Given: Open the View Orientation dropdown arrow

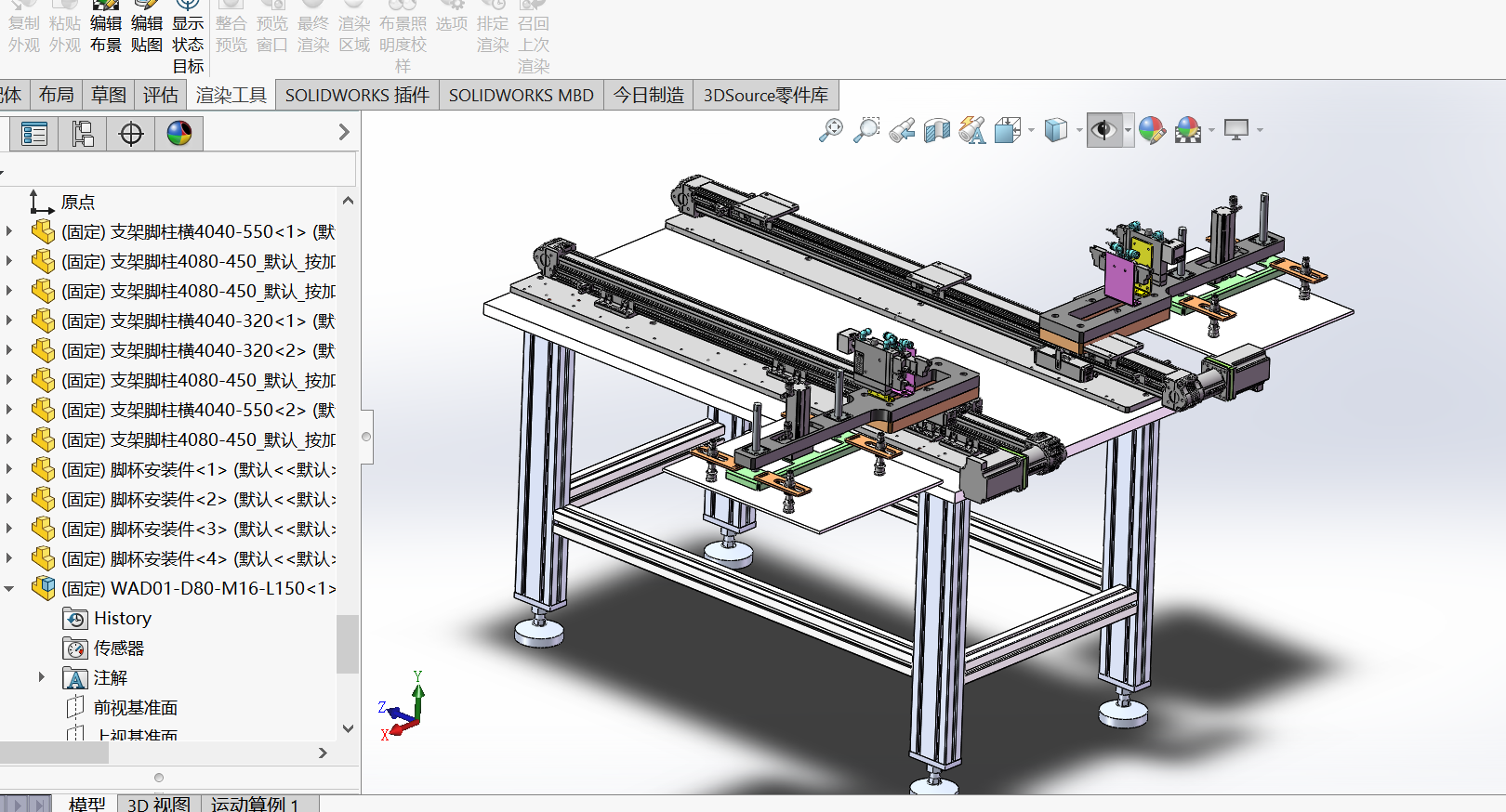Looking at the screenshot, I should click(1031, 131).
